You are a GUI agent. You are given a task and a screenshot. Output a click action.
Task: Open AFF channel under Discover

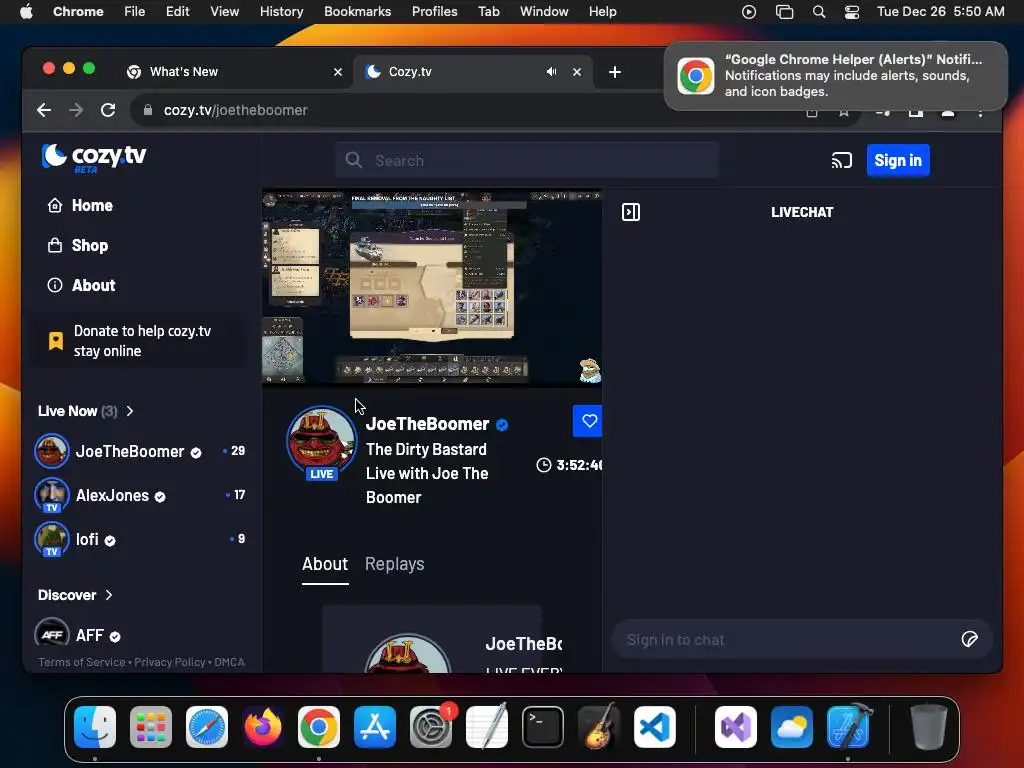[x=78, y=635]
